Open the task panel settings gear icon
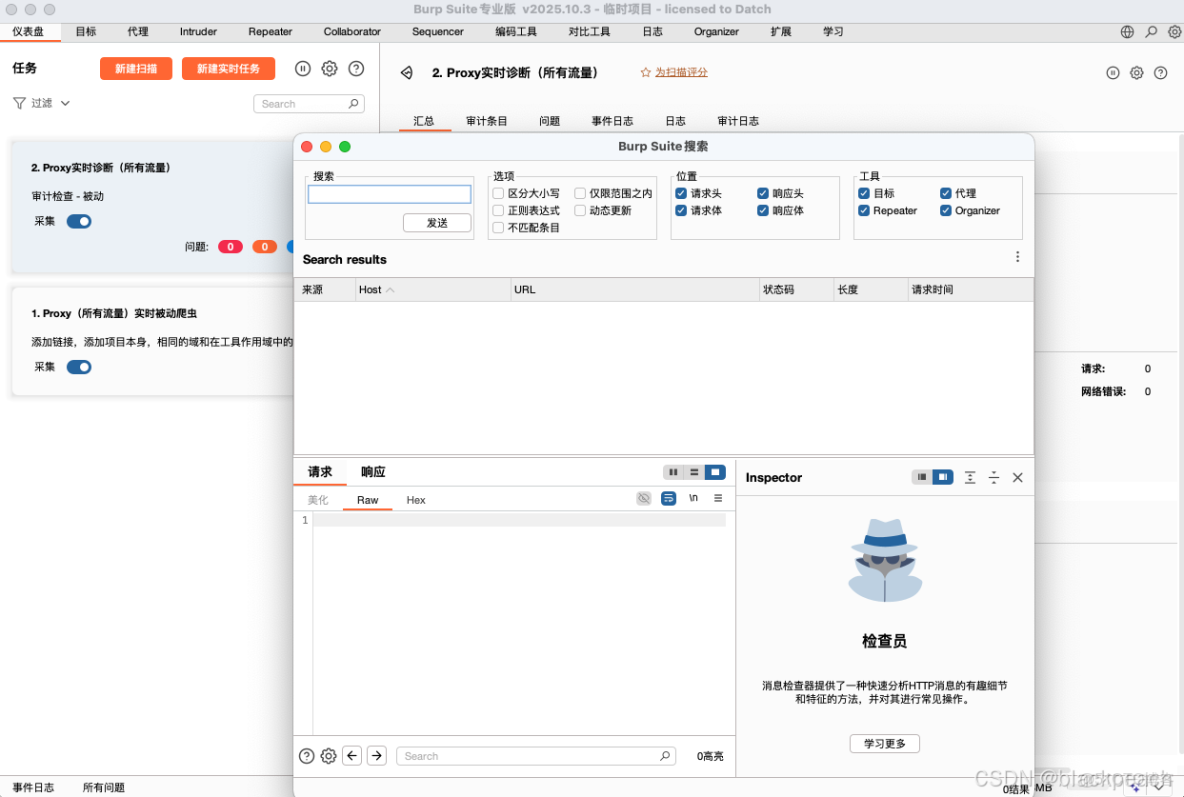Viewport: 1184px width, 797px height. [330, 68]
